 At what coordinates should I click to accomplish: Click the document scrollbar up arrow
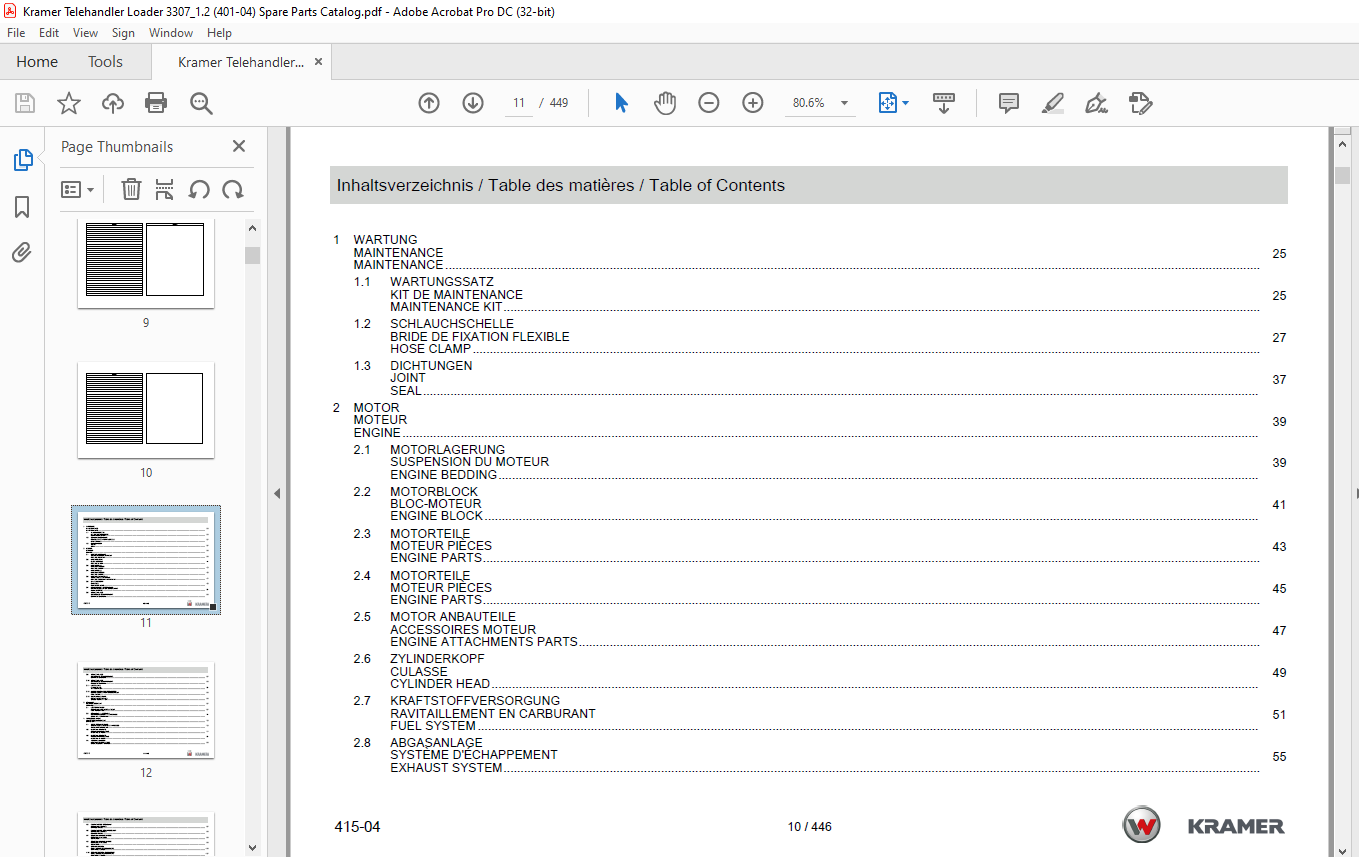pyautogui.click(x=1343, y=144)
